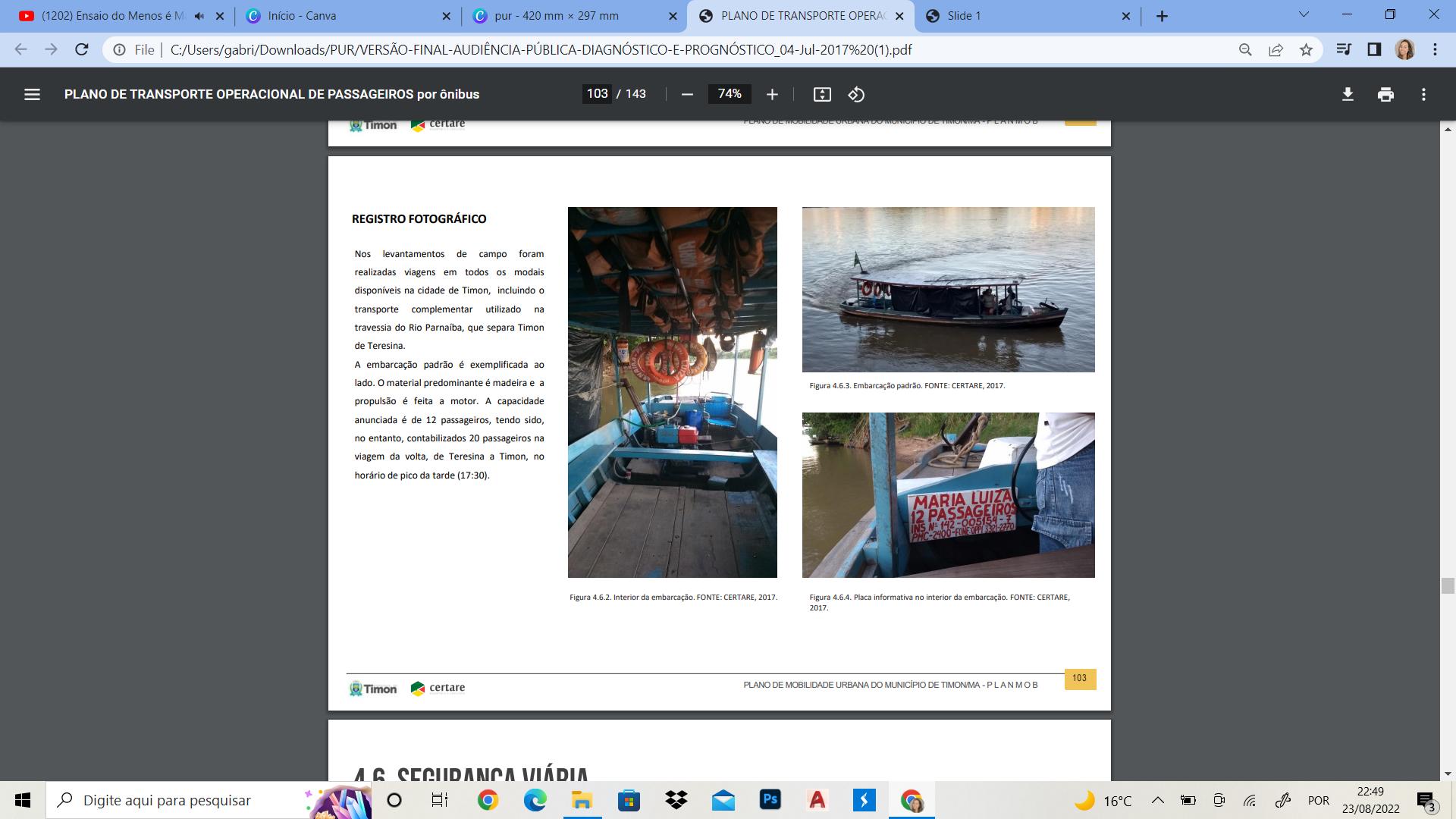Download the PDF file
This screenshot has width=1456, height=819.
point(1348,95)
